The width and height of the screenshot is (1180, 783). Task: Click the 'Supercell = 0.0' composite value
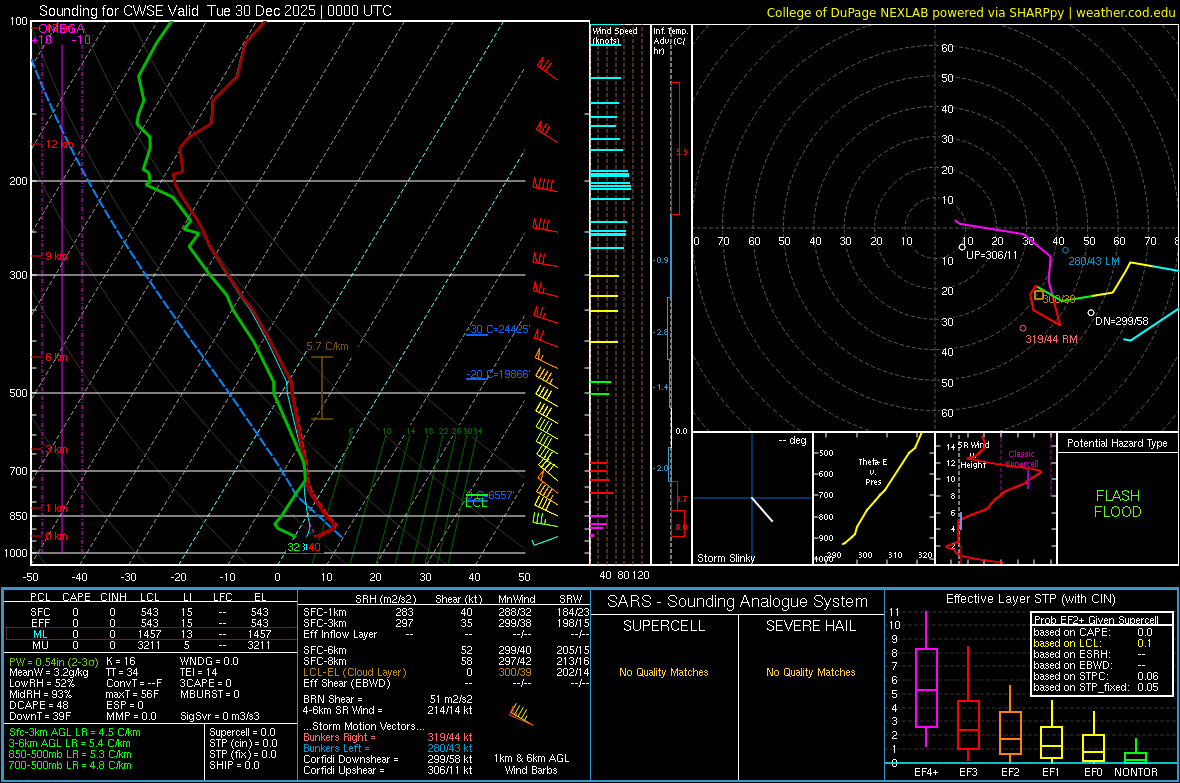242,732
